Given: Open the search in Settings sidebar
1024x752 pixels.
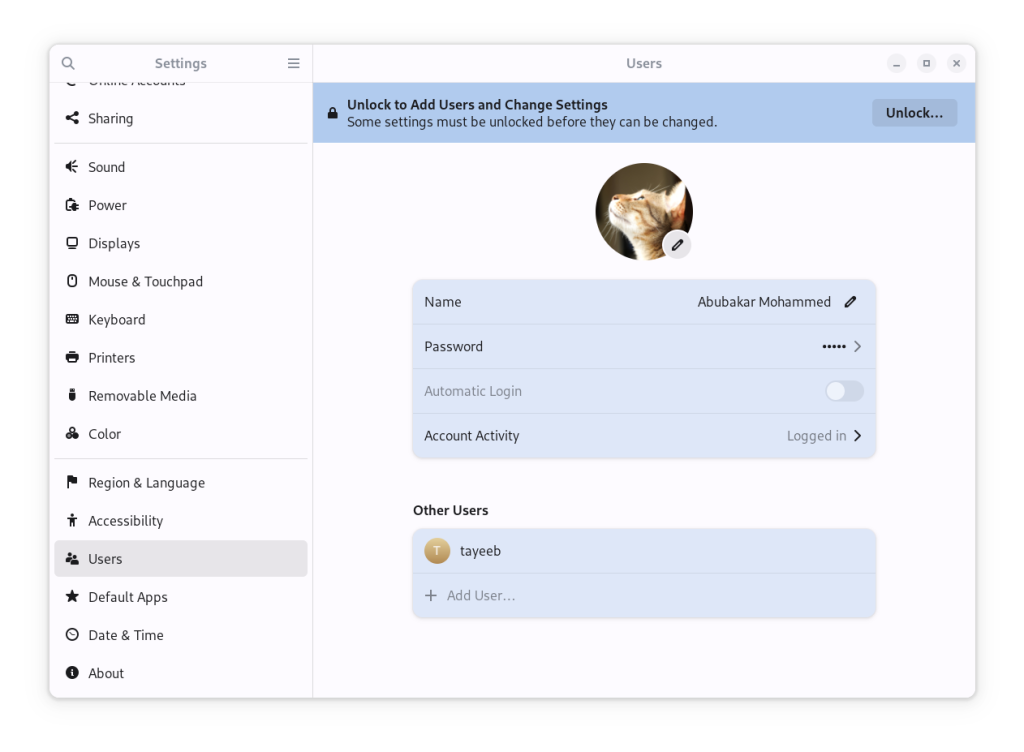Looking at the screenshot, I should click(x=67, y=63).
